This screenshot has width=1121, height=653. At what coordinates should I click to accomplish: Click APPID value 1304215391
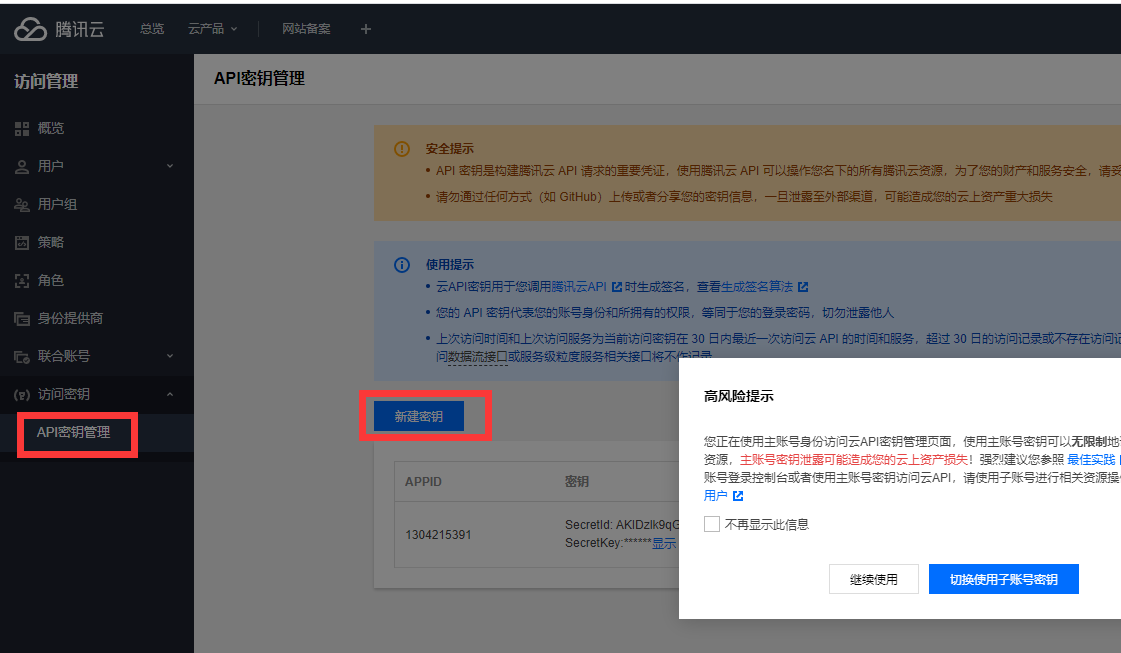coord(438,535)
